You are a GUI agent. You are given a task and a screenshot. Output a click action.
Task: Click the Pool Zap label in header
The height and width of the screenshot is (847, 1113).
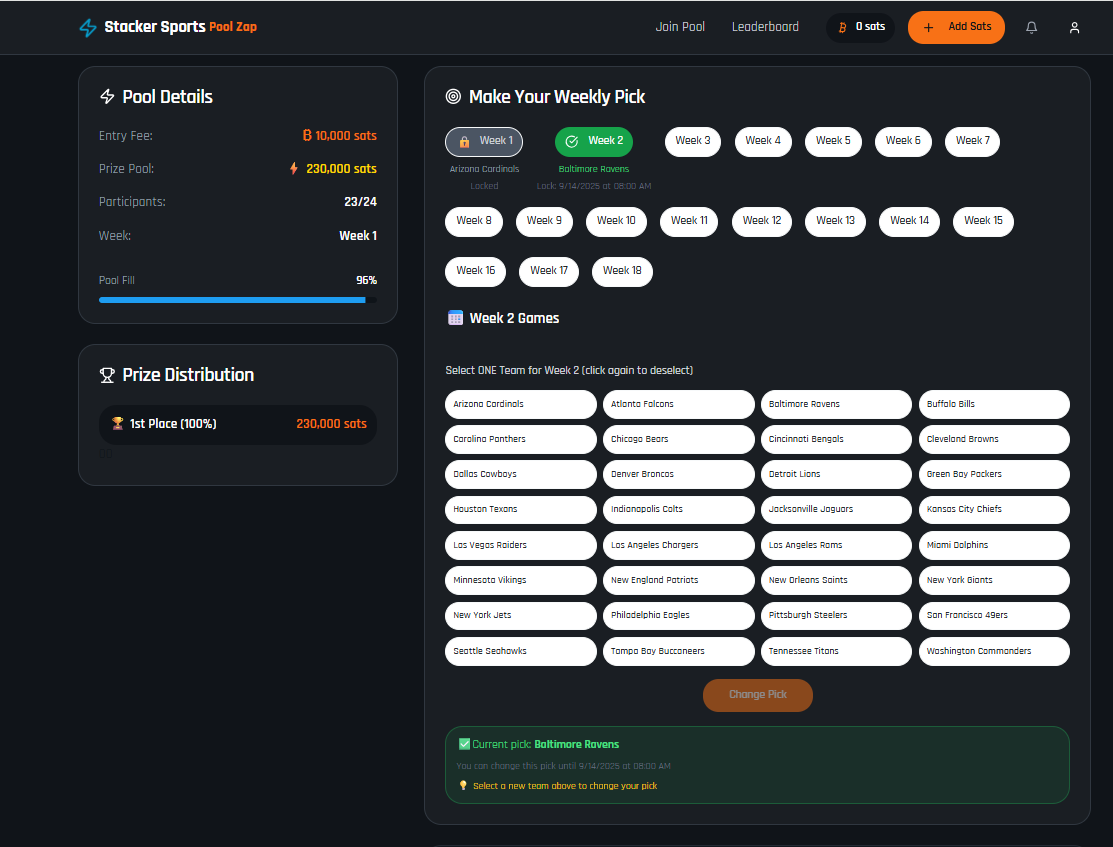point(233,27)
